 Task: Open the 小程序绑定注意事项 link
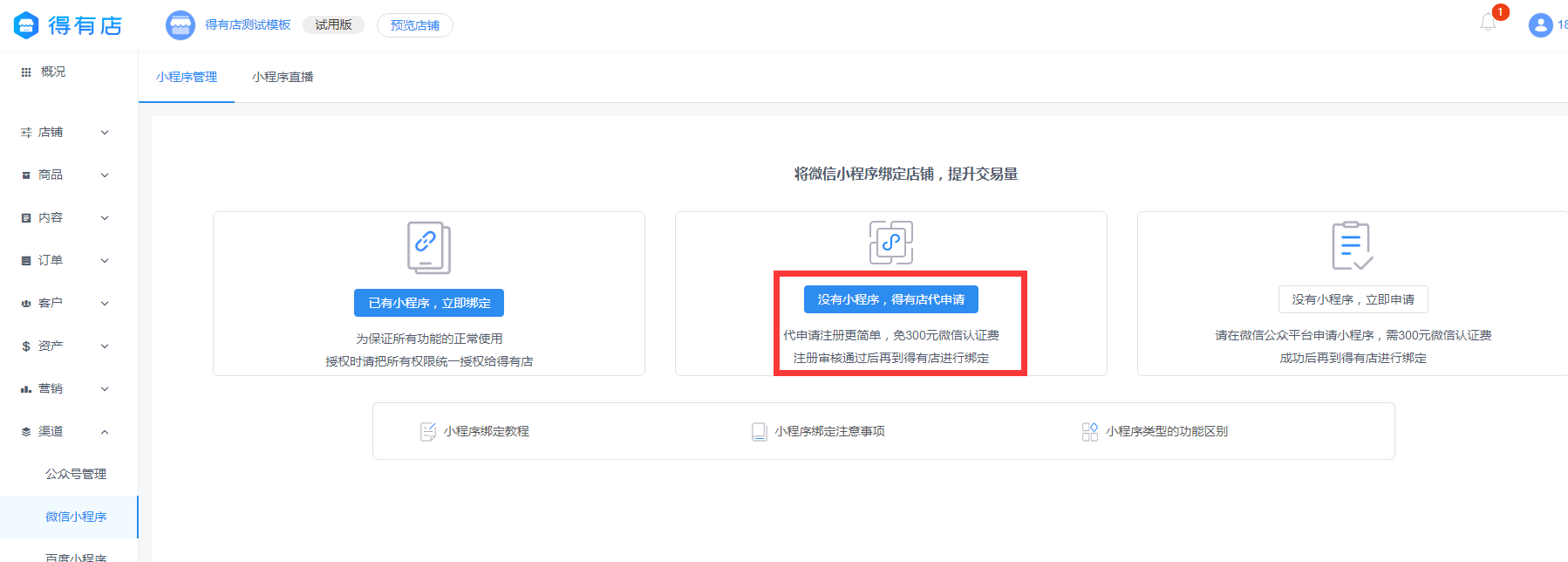pos(830,431)
